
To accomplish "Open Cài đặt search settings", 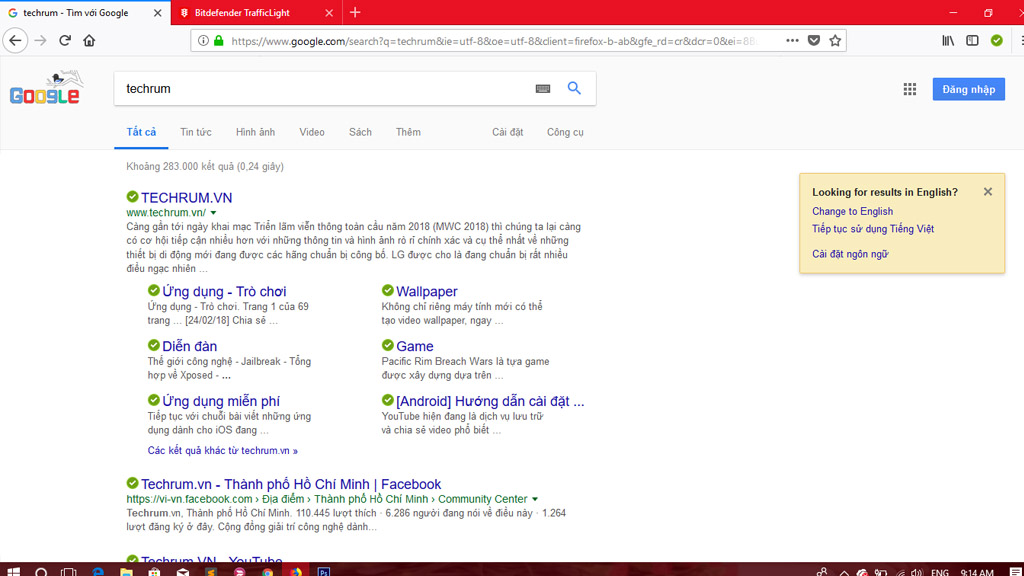I will (507, 132).
